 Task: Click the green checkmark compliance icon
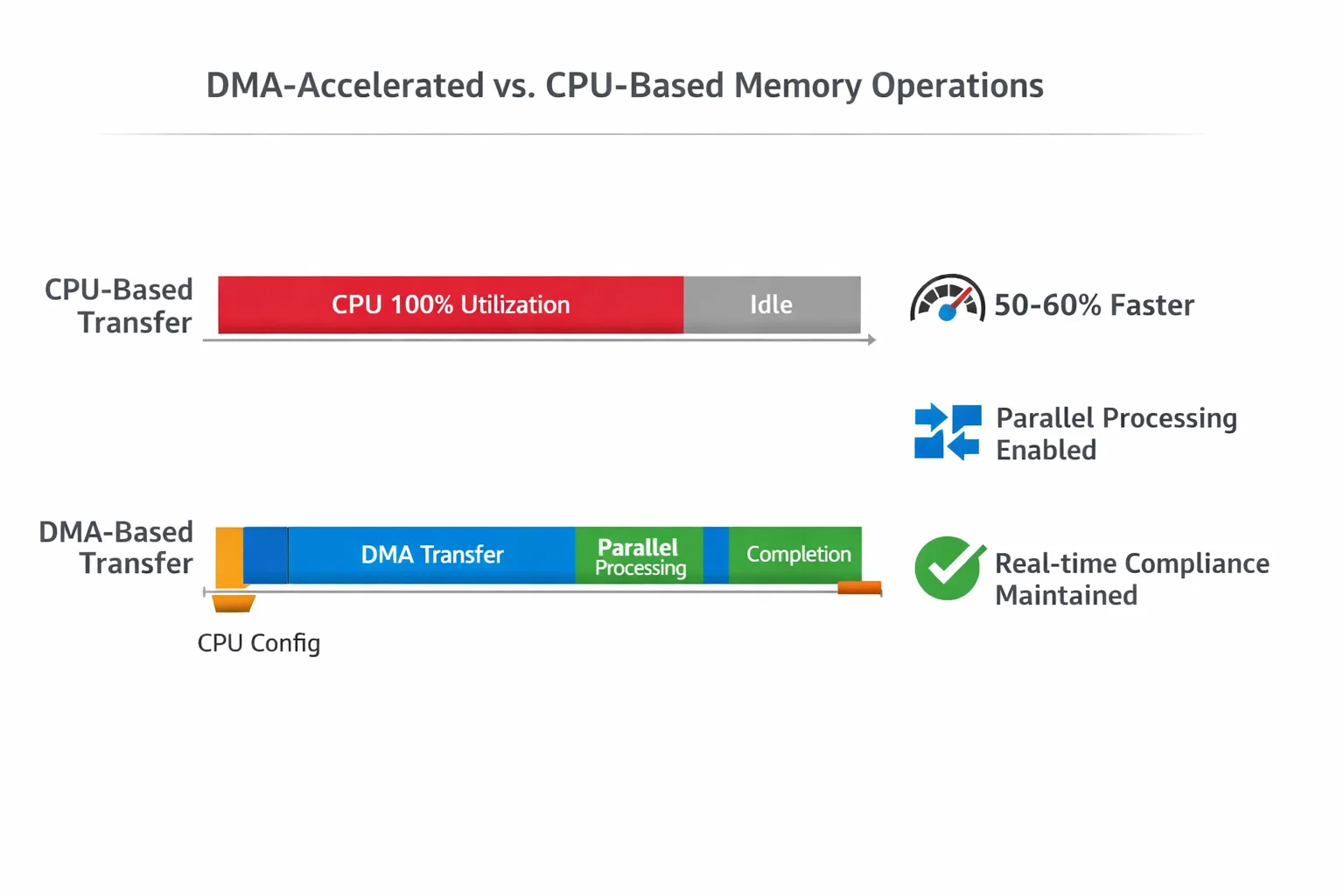coord(948,568)
